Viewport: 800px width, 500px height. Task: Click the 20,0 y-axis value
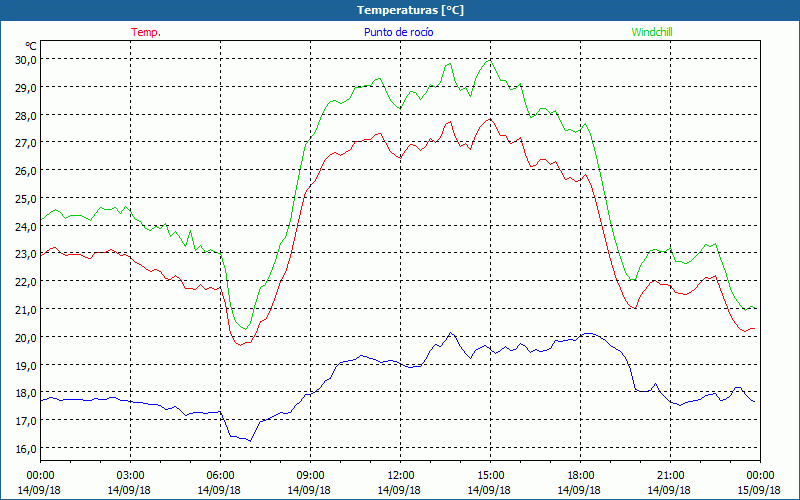pyautogui.click(x=26, y=337)
